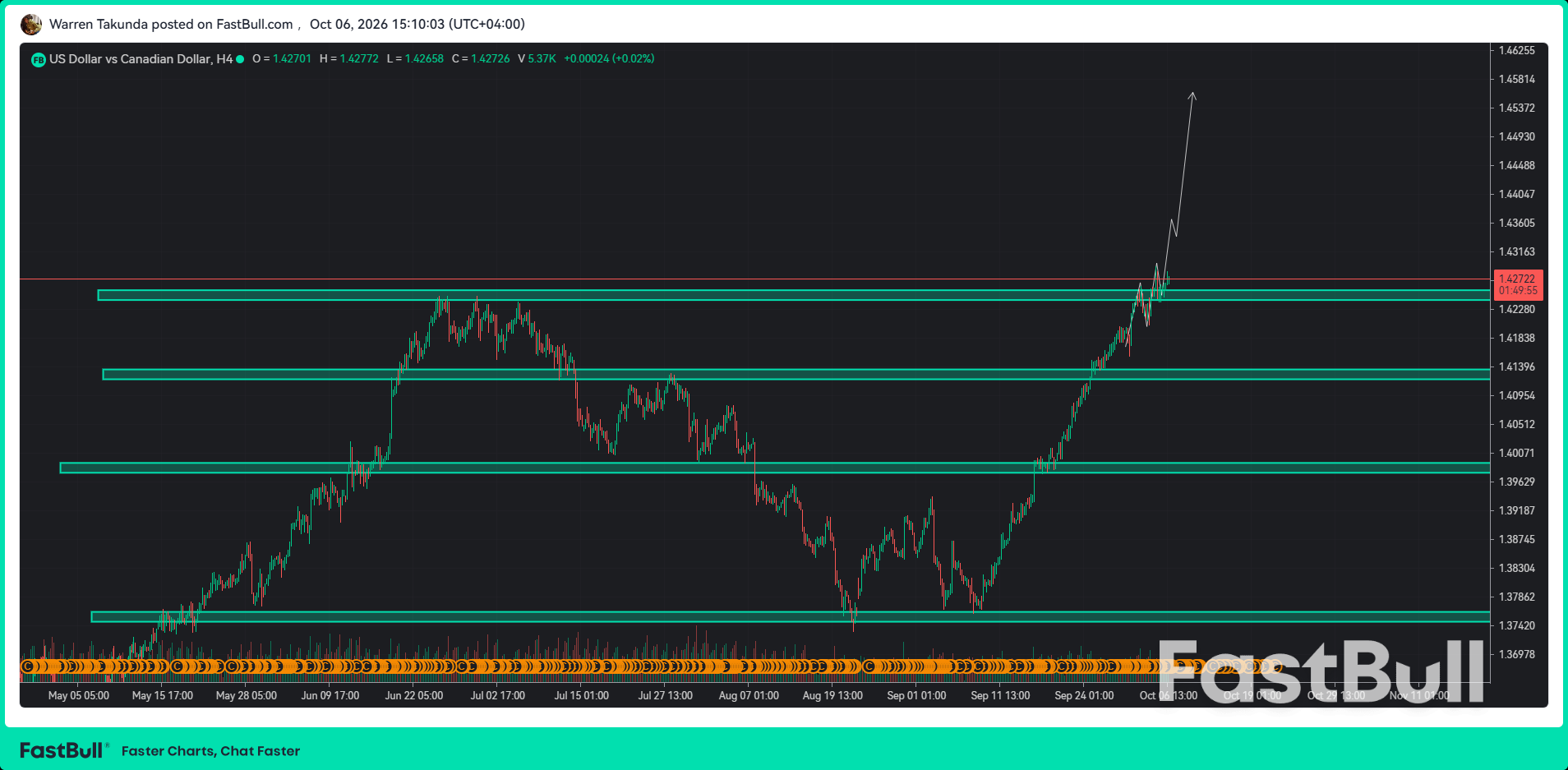The height and width of the screenshot is (770, 1568).
Task: Click the 1.45814 price axis label
Action: pyautogui.click(x=1516, y=79)
